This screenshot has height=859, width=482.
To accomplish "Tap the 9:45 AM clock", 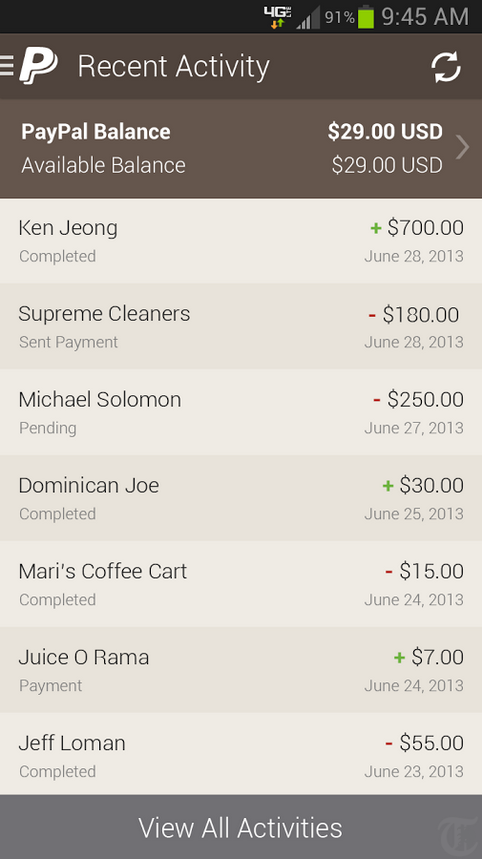I will (x=425, y=17).
